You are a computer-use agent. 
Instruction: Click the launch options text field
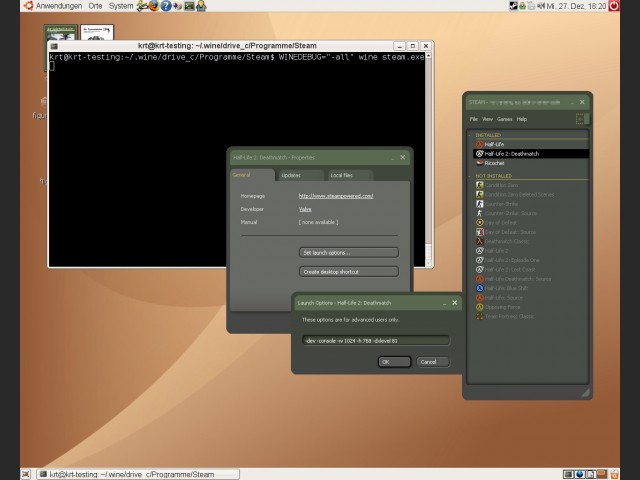[376, 340]
